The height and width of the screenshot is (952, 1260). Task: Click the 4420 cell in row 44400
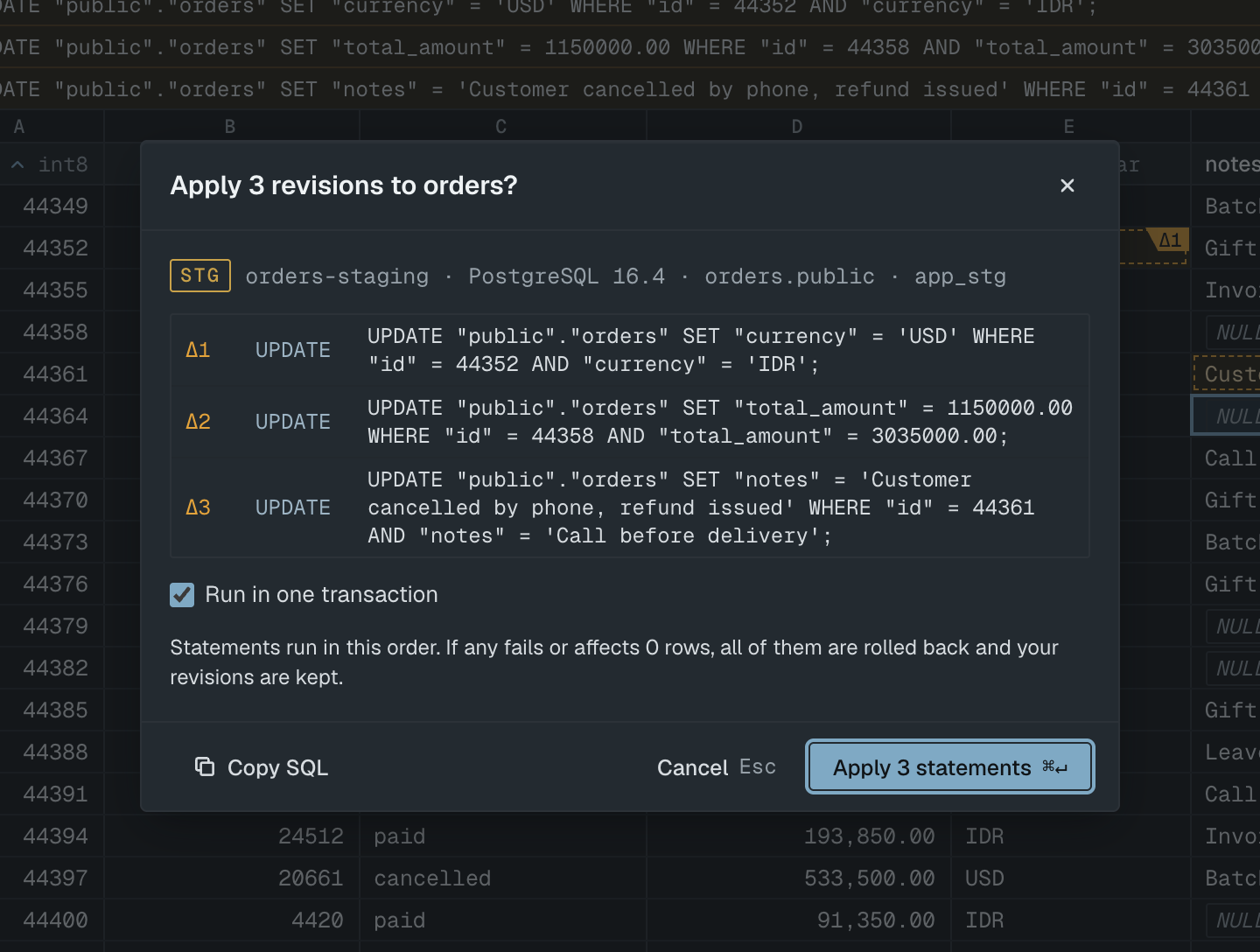tap(232, 920)
